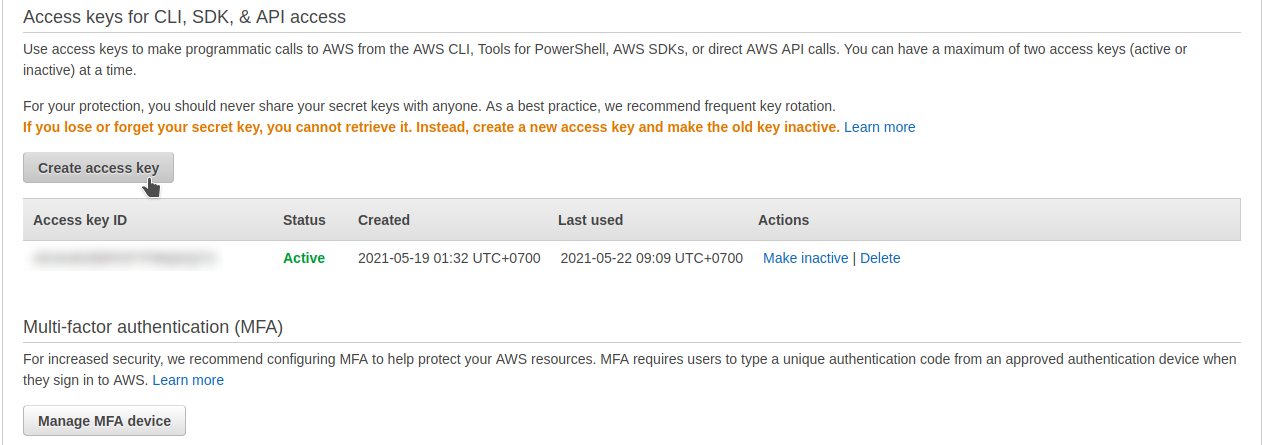Click the Actions column header

[x=784, y=220]
